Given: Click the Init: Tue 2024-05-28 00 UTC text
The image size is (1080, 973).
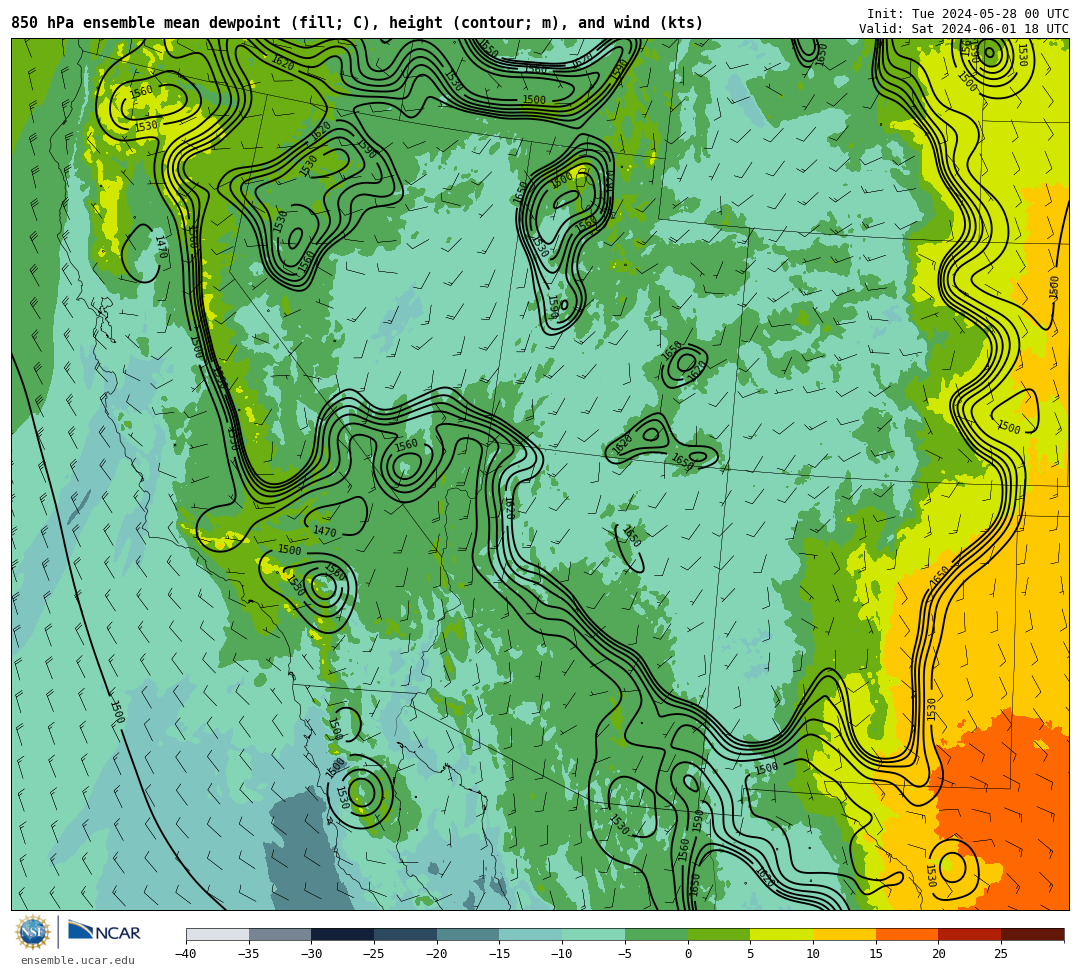Looking at the screenshot, I should tap(968, 14).
